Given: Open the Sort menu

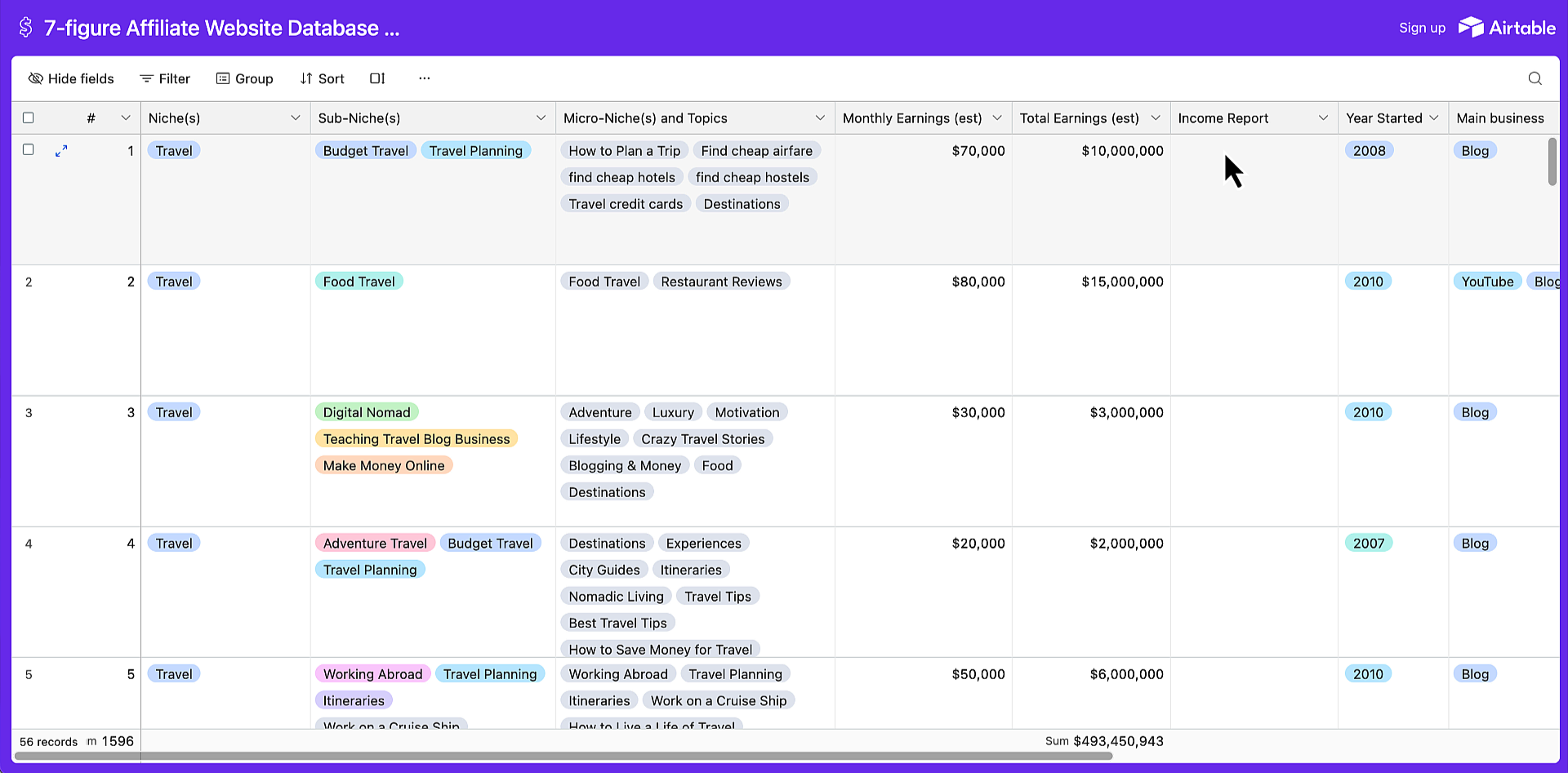Looking at the screenshot, I should pyautogui.click(x=322, y=78).
